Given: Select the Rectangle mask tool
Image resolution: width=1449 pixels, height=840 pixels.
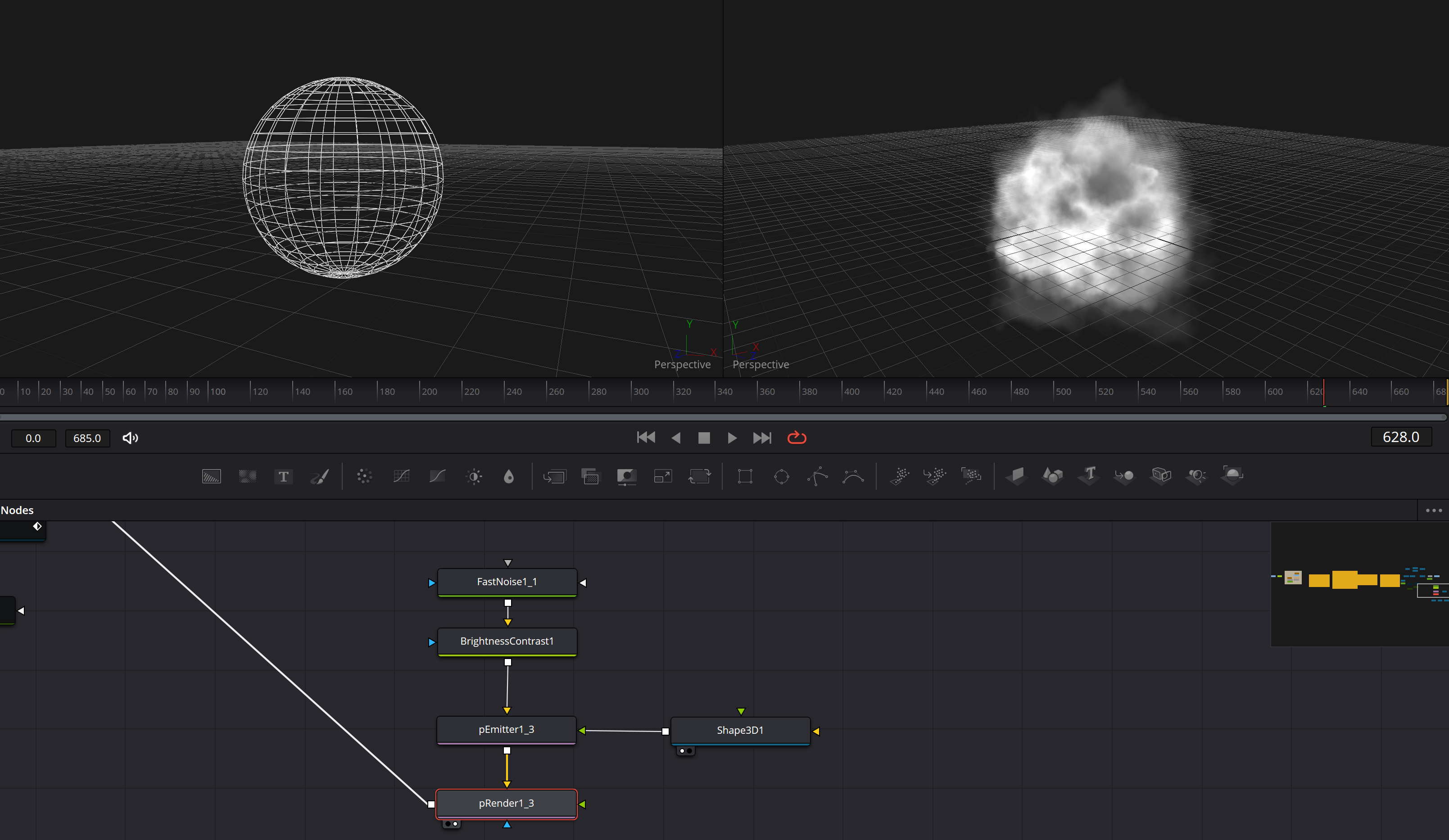Looking at the screenshot, I should click(745, 476).
